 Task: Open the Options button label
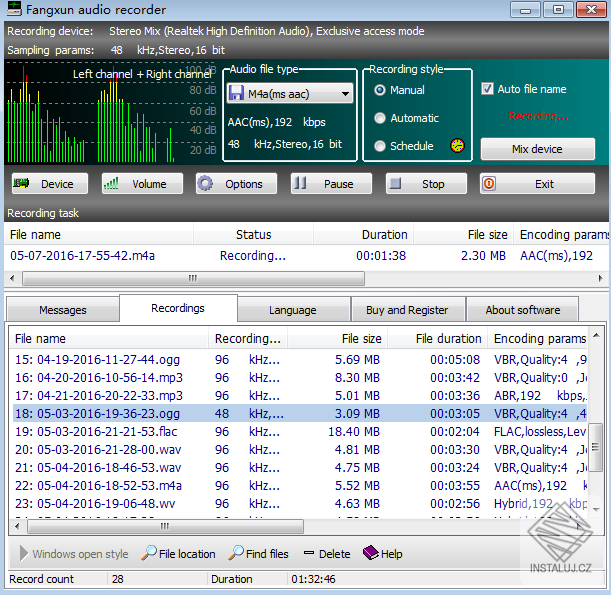(x=244, y=184)
